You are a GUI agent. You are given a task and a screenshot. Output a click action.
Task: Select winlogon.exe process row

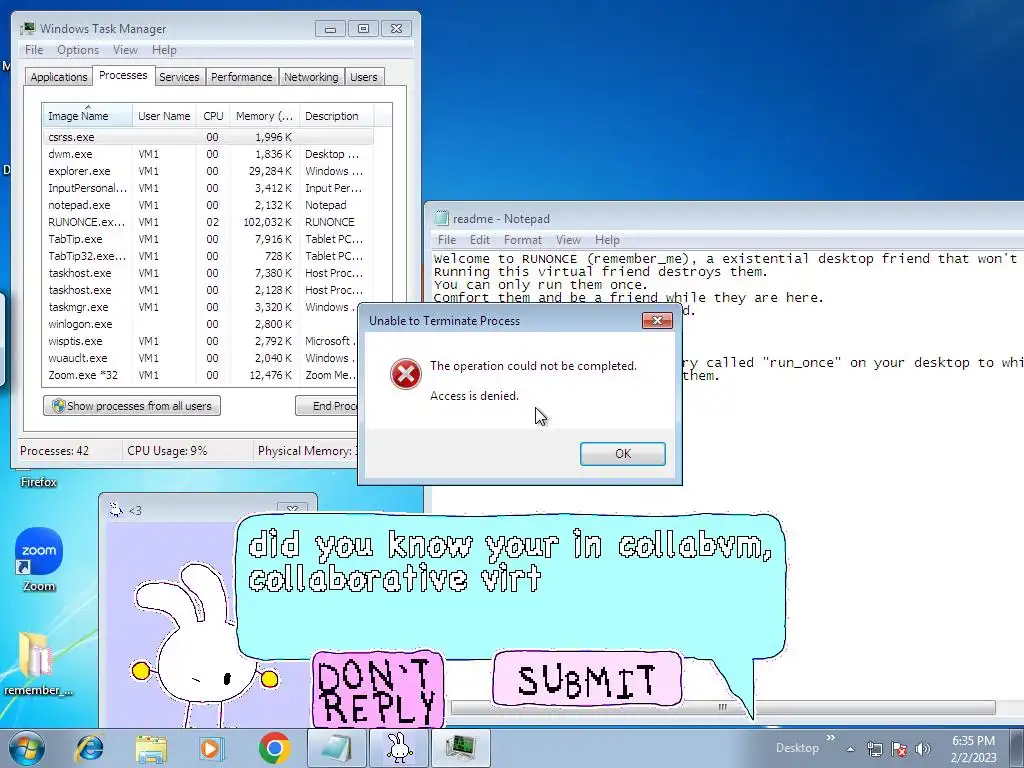coord(201,324)
